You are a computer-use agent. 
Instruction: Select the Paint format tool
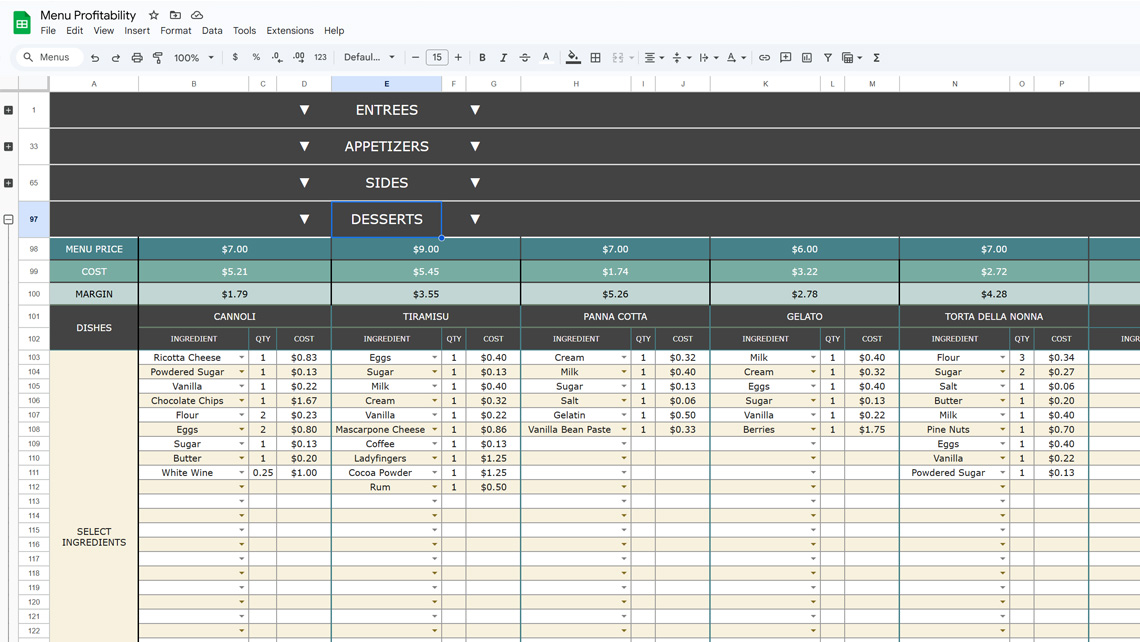(158, 57)
